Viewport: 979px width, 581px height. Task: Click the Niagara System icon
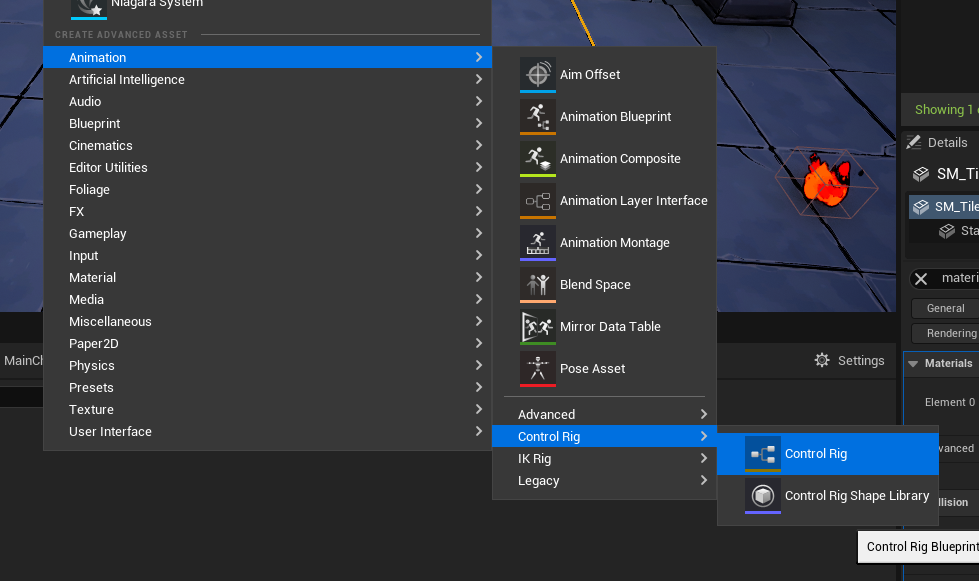coord(89,8)
